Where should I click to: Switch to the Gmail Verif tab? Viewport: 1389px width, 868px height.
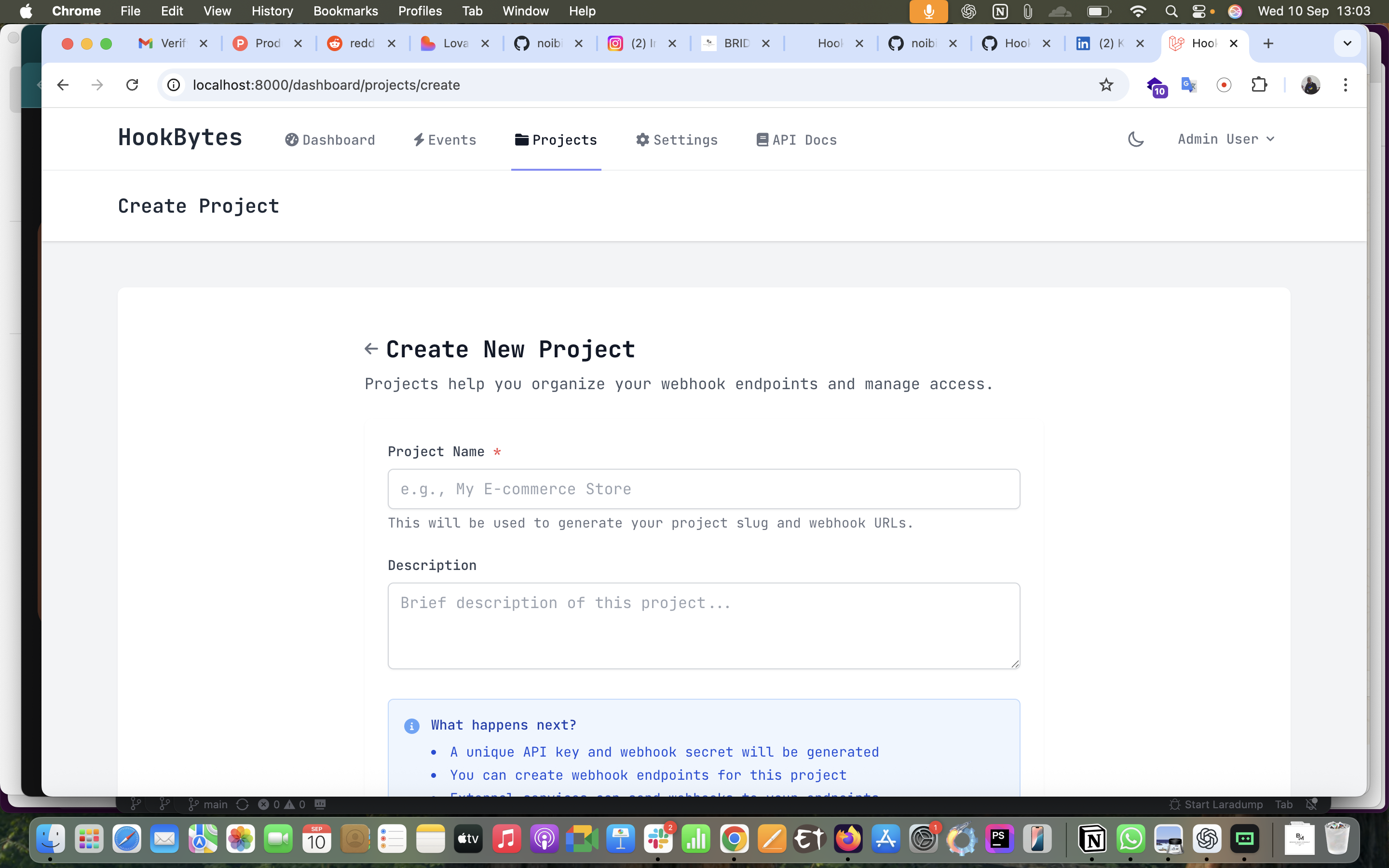(173, 43)
